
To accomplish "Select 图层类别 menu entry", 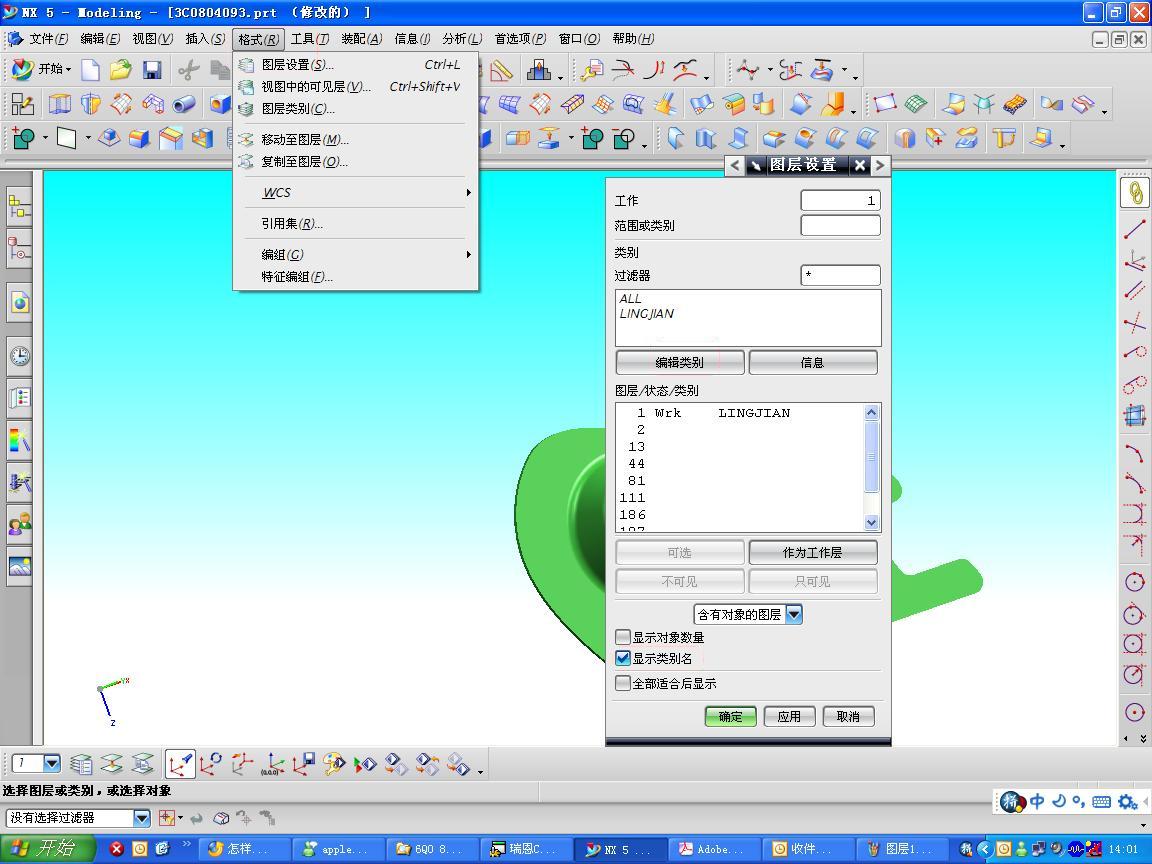I will click(356, 109).
